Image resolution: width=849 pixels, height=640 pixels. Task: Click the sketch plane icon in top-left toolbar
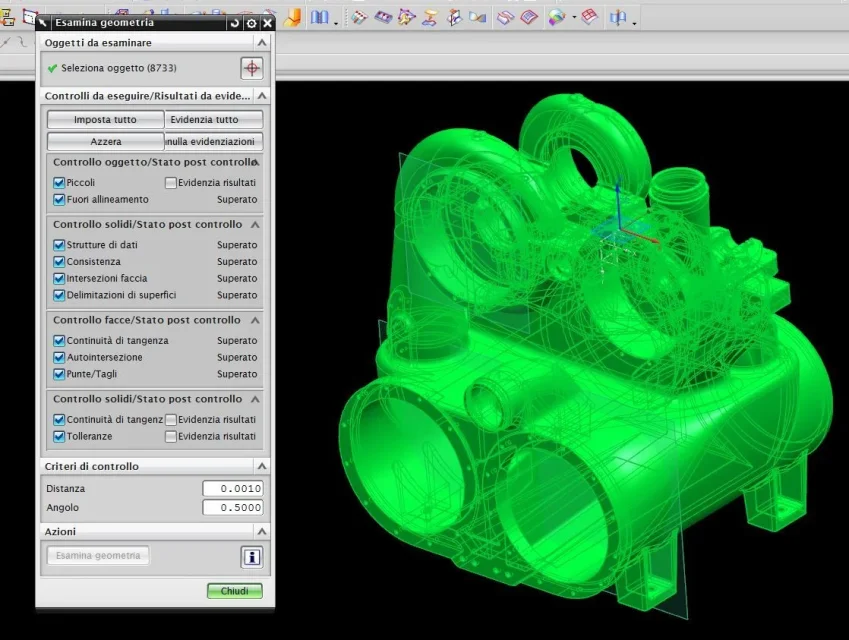pyautogui.click(x=29, y=17)
